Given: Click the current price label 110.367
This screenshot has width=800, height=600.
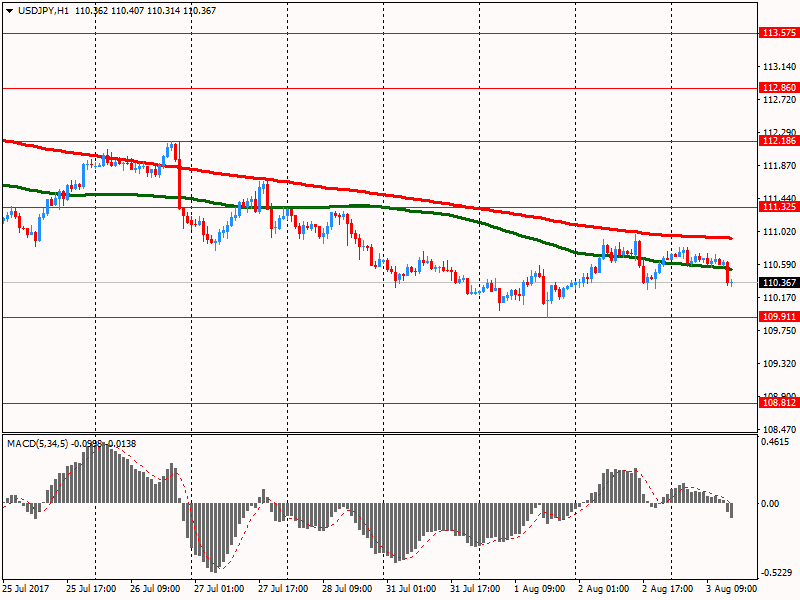Looking at the screenshot, I should [x=779, y=283].
